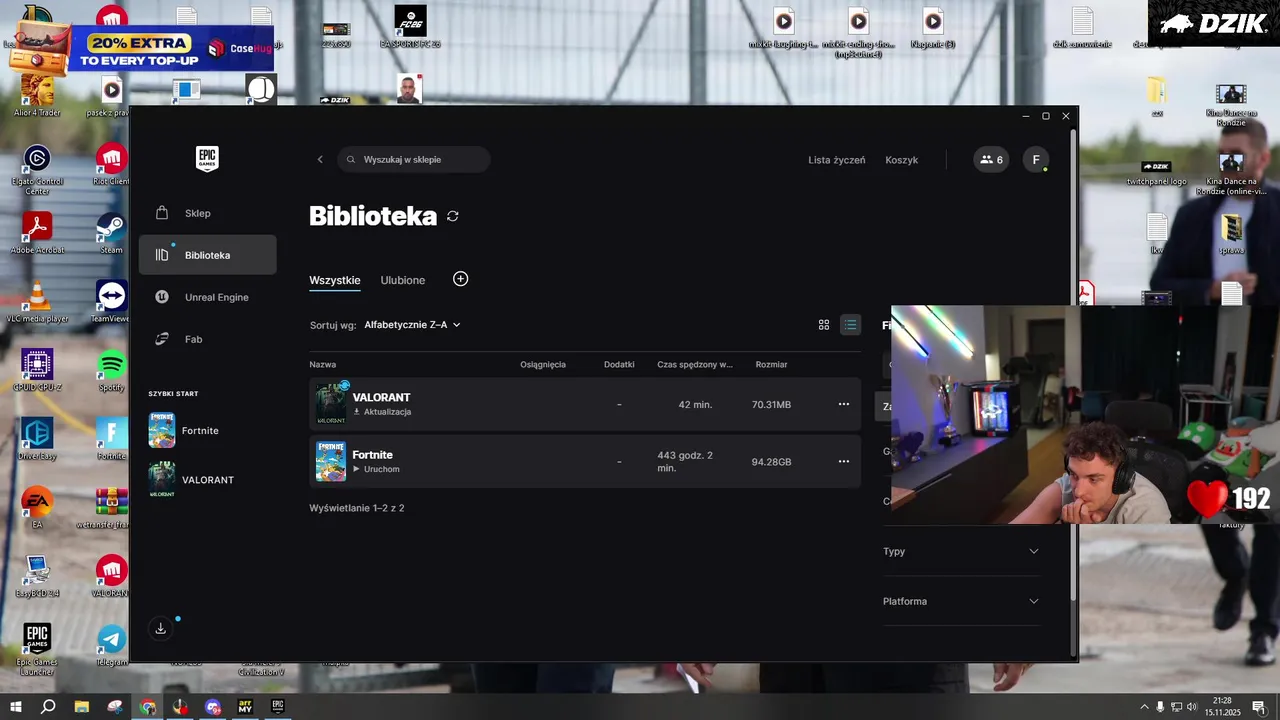The width and height of the screenshot is (1280, 720).
Task: Open Google Chrome from the taskbar
Action: click(x=148, y=707)
